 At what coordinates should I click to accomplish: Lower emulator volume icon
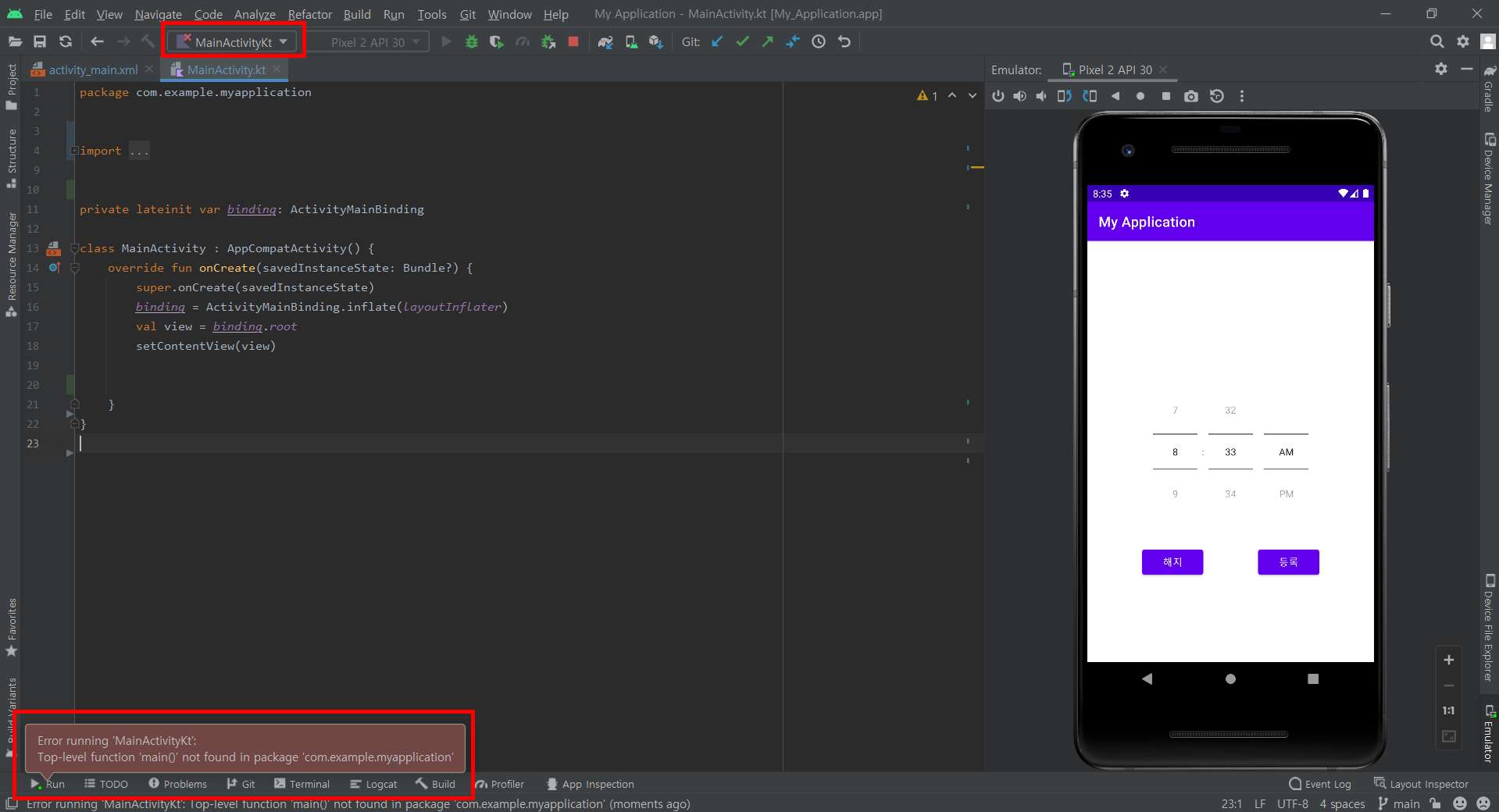(x=1041, y=96)
